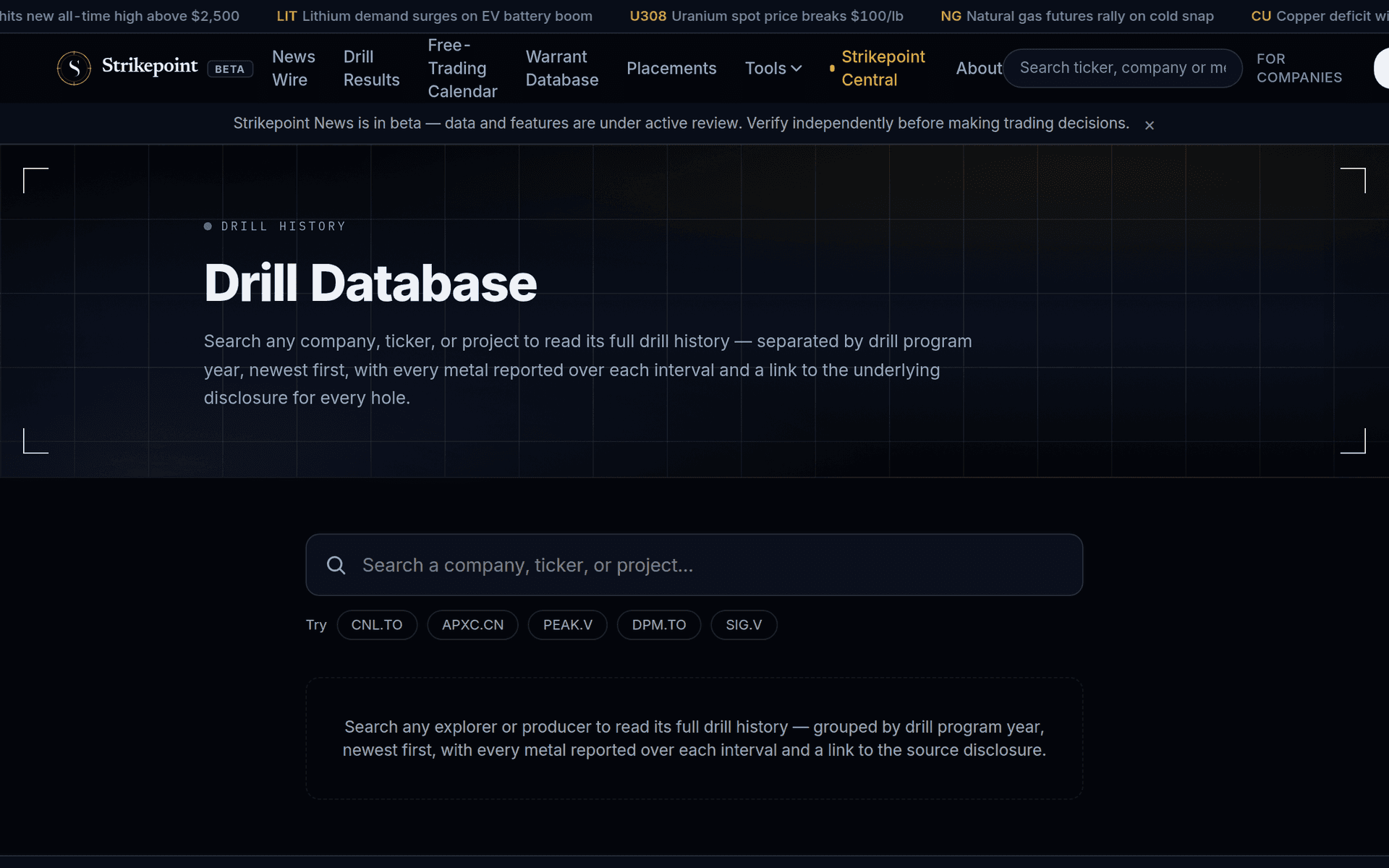1389x868 pixels.
Task: Open the U308 uranium price headline
Action: pos(766,16)
